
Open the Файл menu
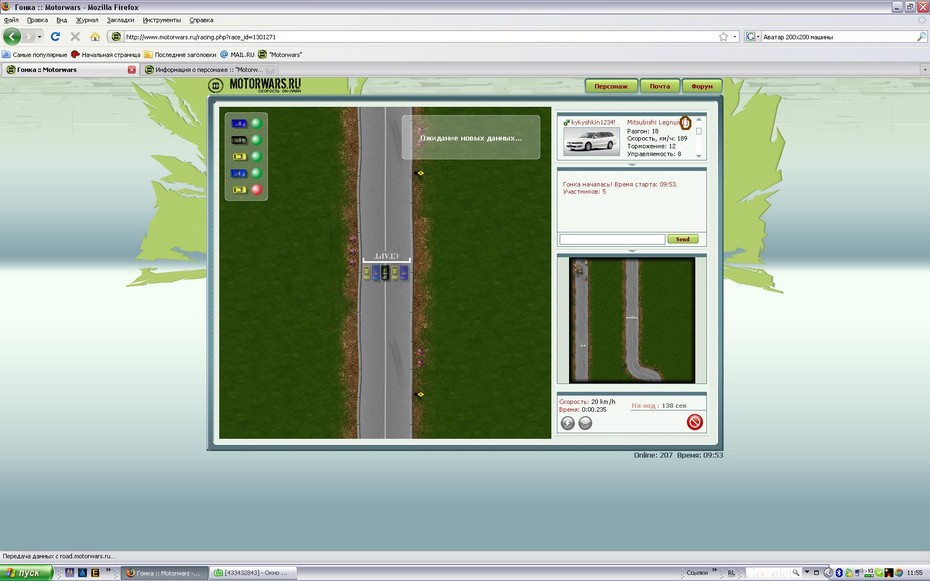click(11, 20)
